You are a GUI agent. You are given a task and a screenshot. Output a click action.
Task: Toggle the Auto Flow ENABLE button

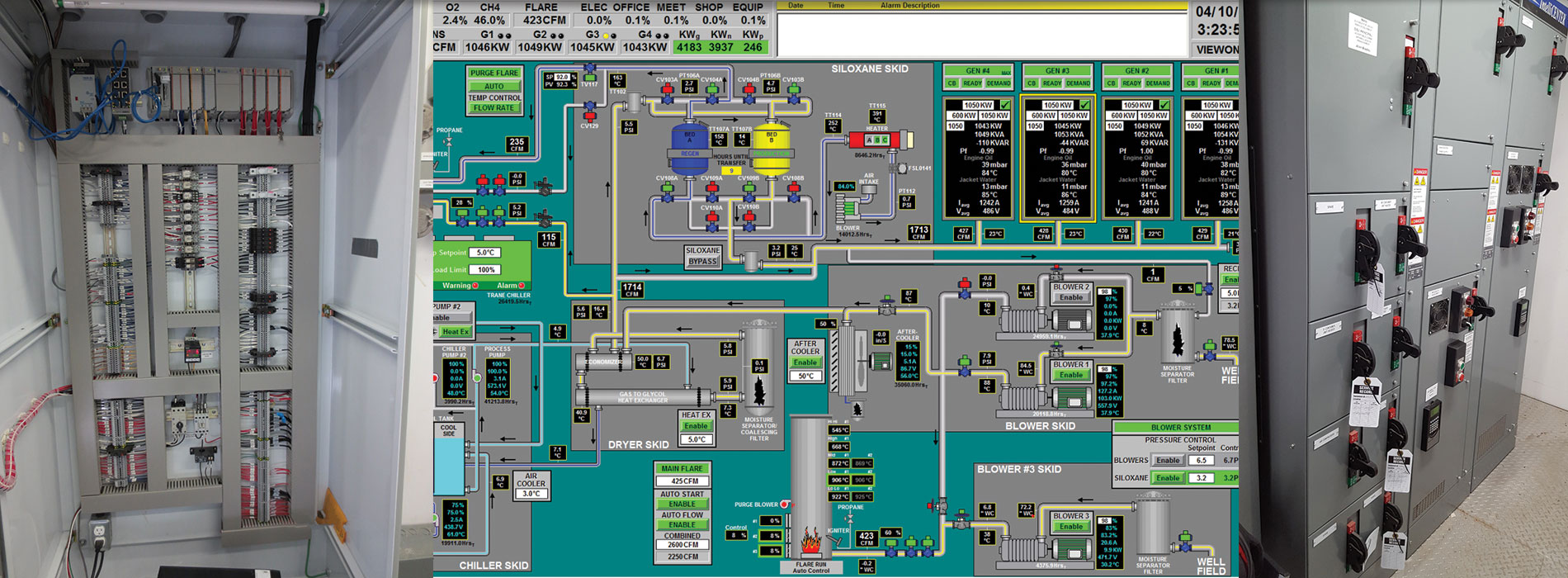[x=682, y=524]
